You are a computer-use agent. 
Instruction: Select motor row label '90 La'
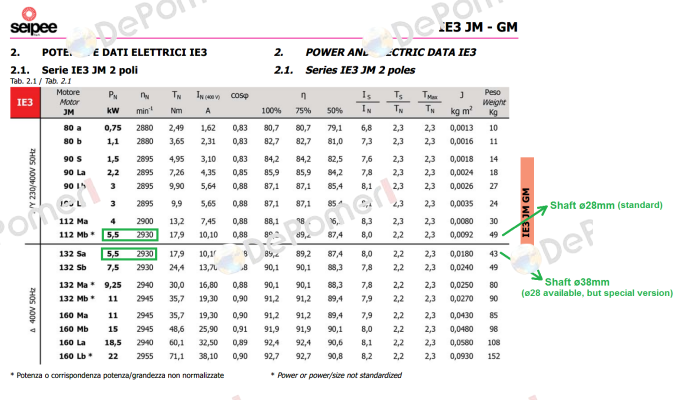74,173
